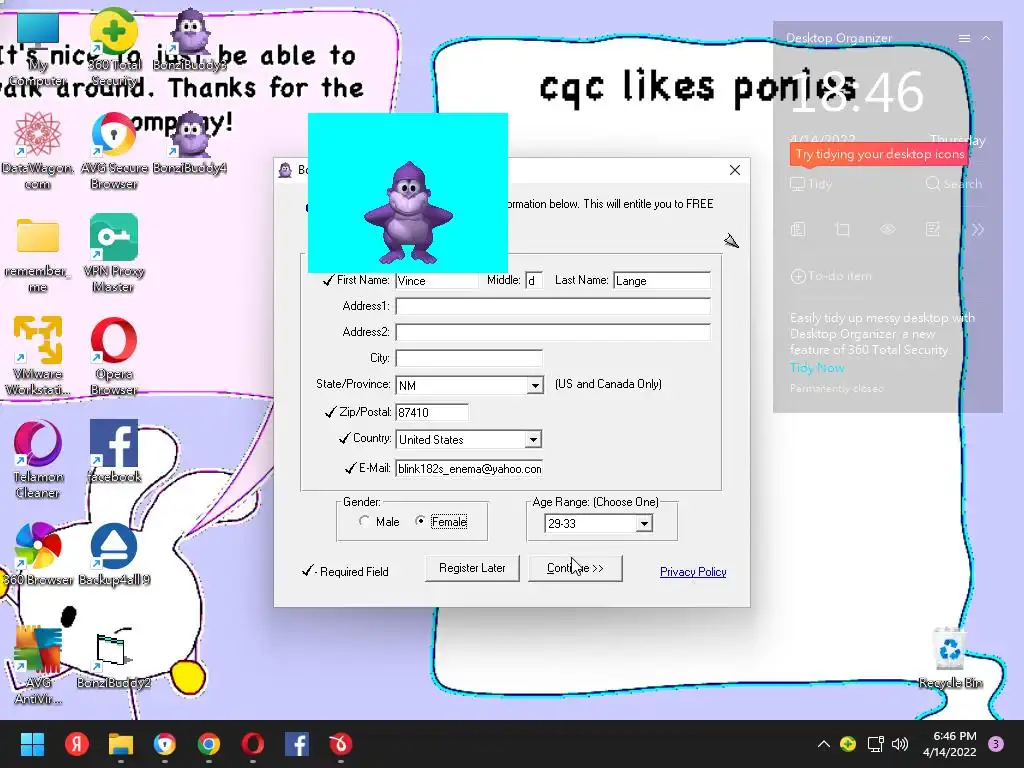The height and width of the screenshot is (768, 1024).
Task: Launch the BonziBuddy4 desktop shortcut
Action: point(190,142)
